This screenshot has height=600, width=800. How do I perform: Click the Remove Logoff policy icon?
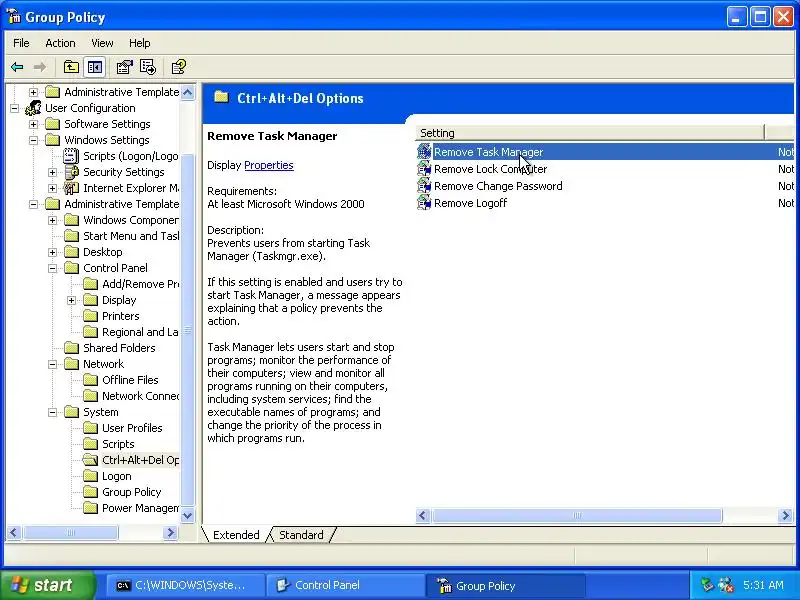pos(424,203)
